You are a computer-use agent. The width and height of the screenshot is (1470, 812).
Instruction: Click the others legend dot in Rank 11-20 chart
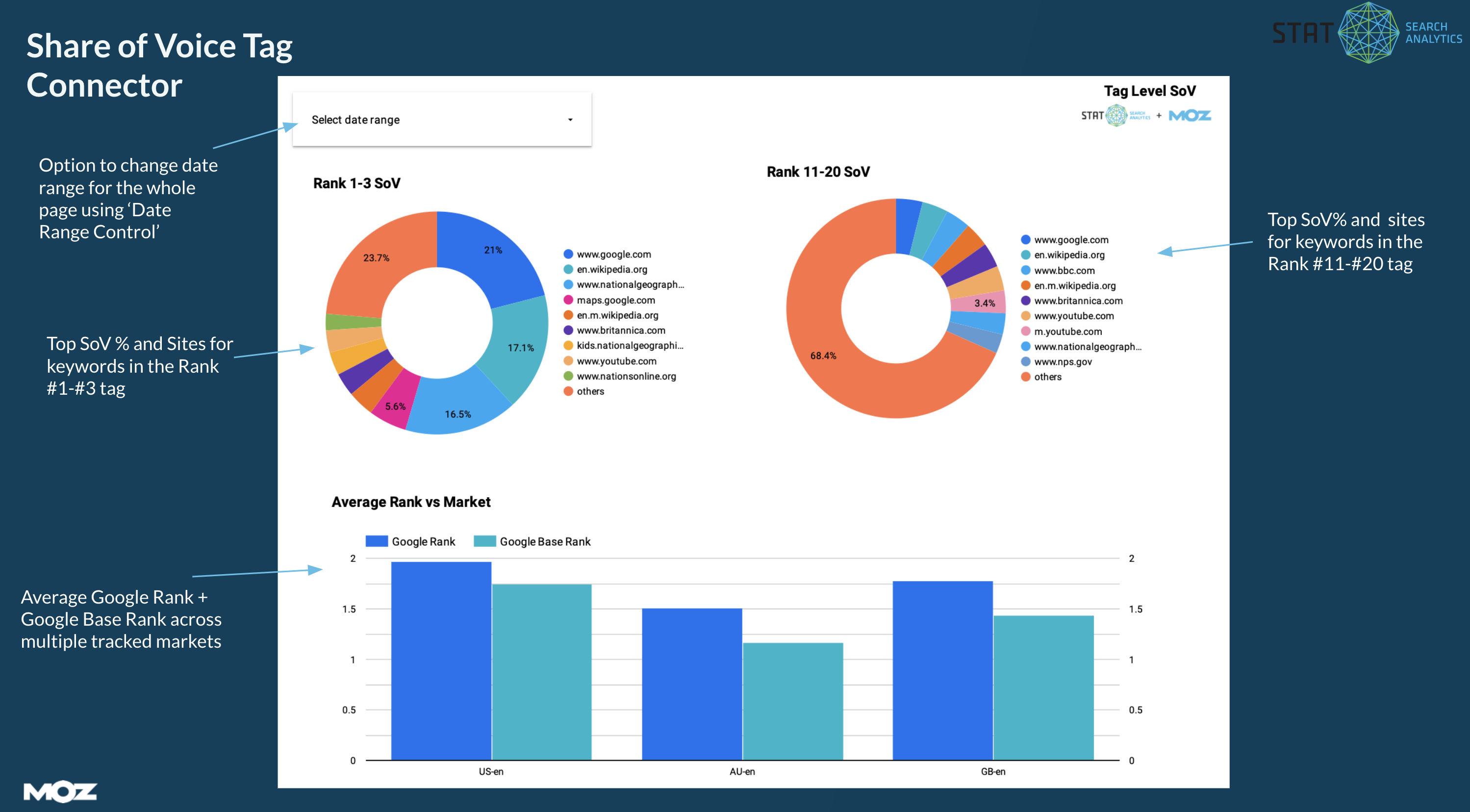[x=1025, y=377]
